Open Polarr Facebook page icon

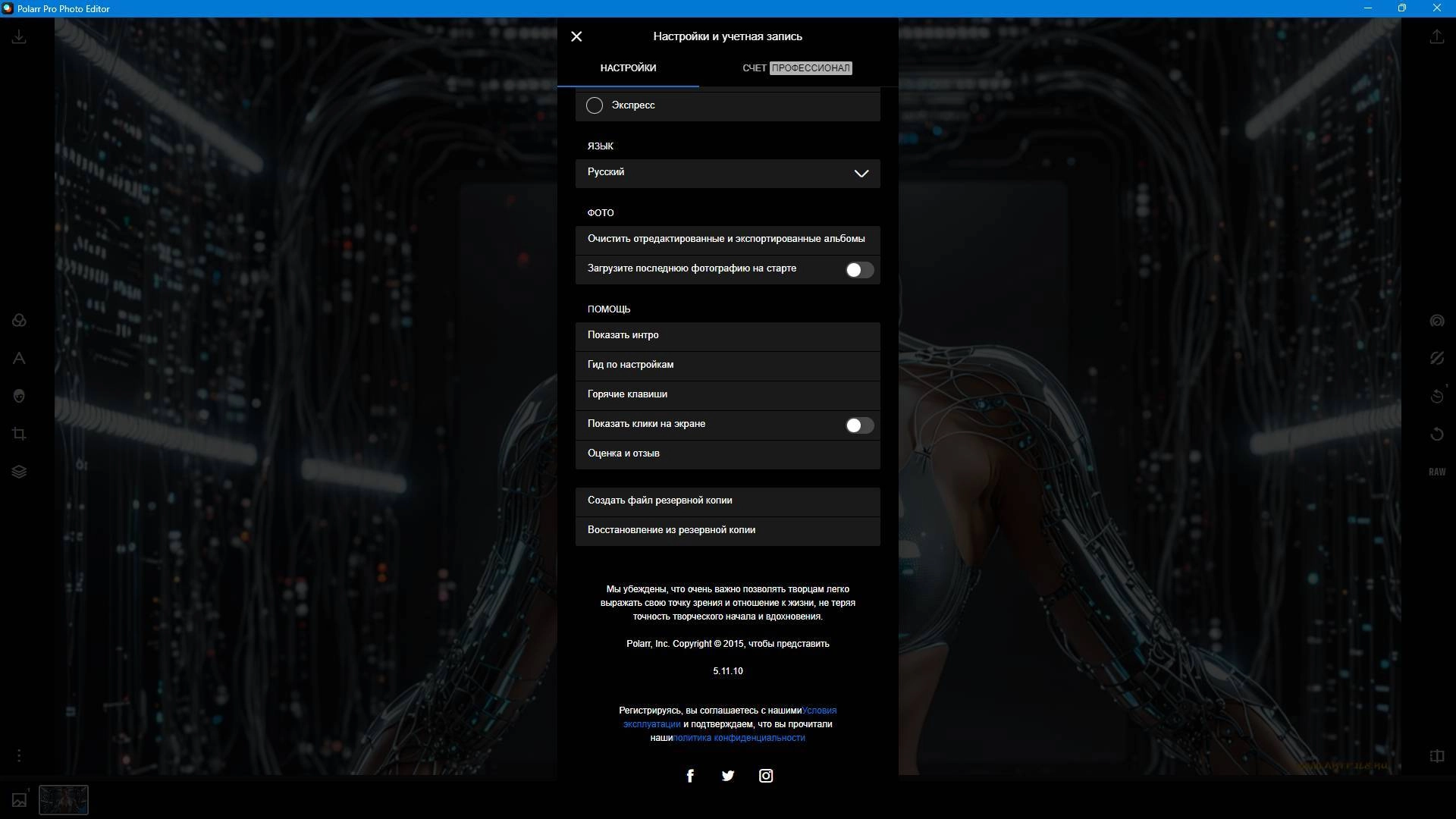[690, 776]
